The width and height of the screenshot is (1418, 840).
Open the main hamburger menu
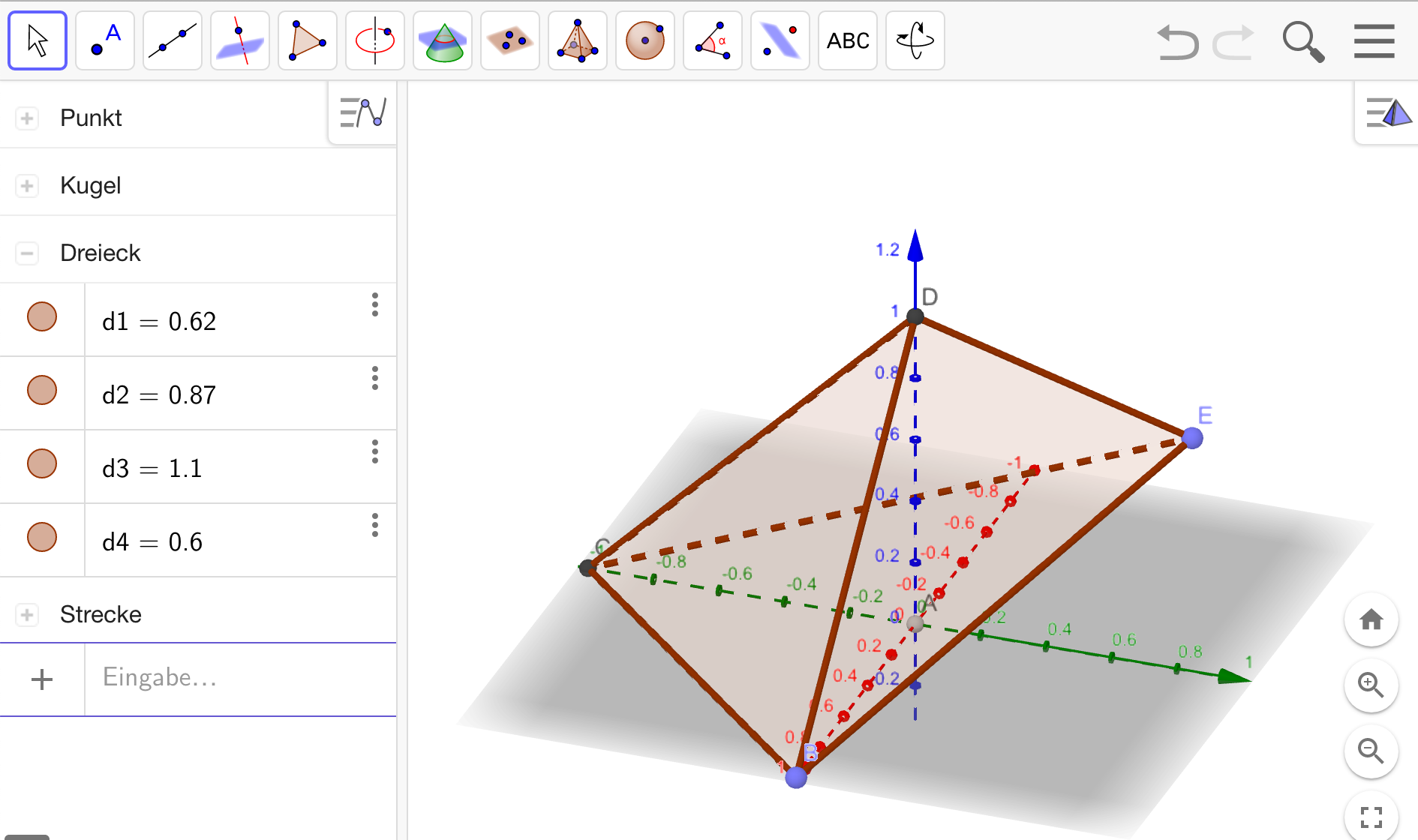[x=1374, y=41]
